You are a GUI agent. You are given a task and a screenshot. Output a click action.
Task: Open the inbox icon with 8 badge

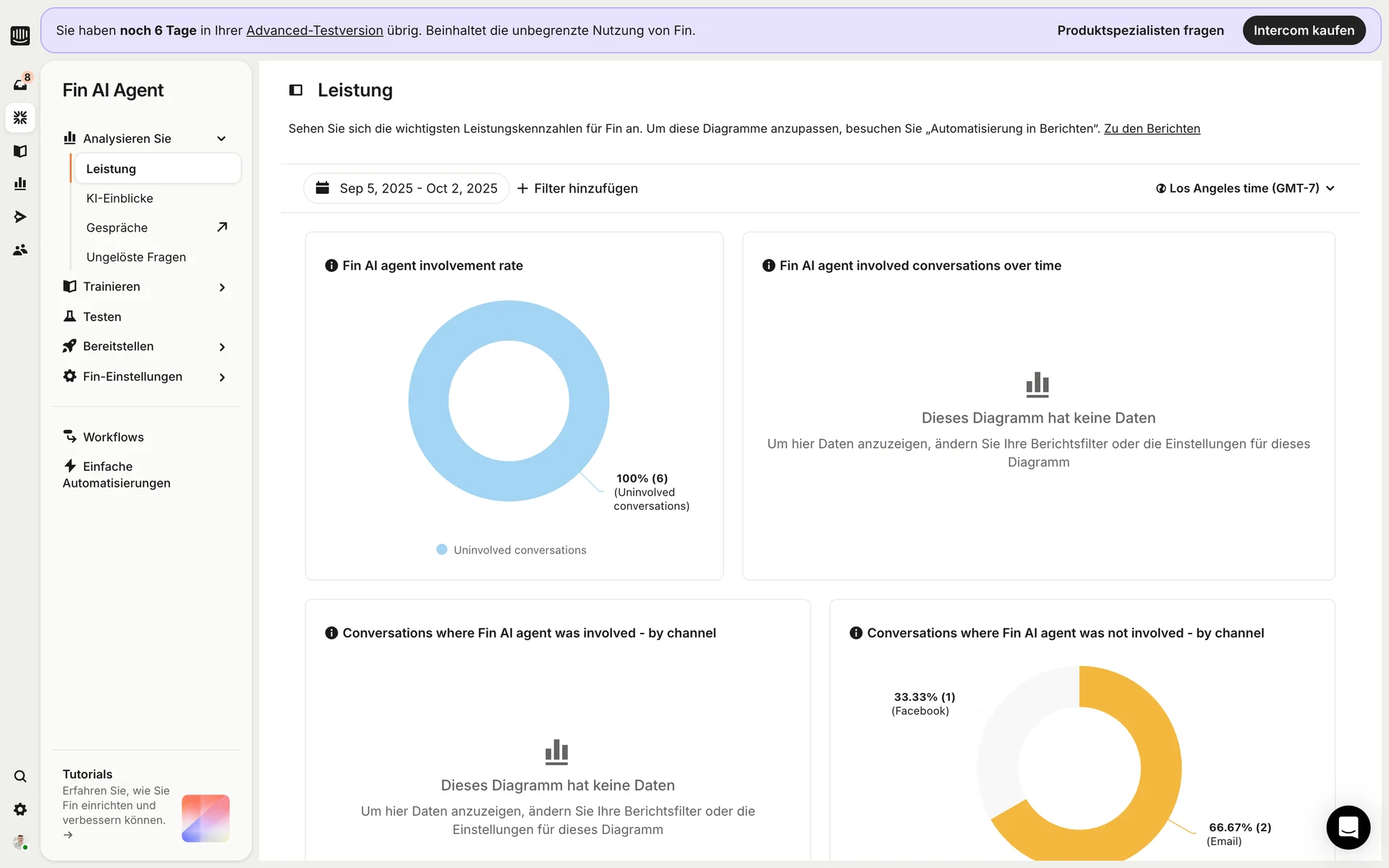pos(20,84)
